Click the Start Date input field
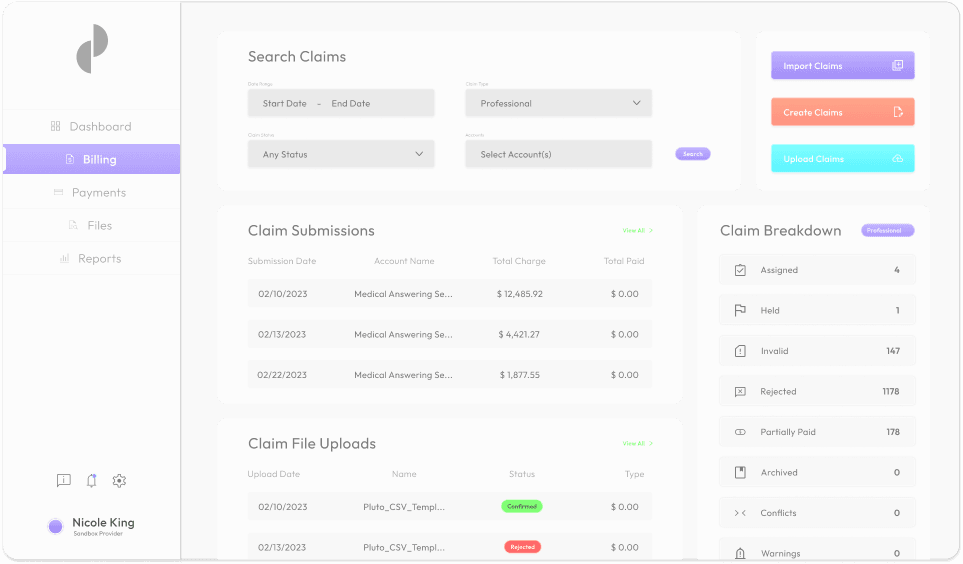 (x=285, y=103)
